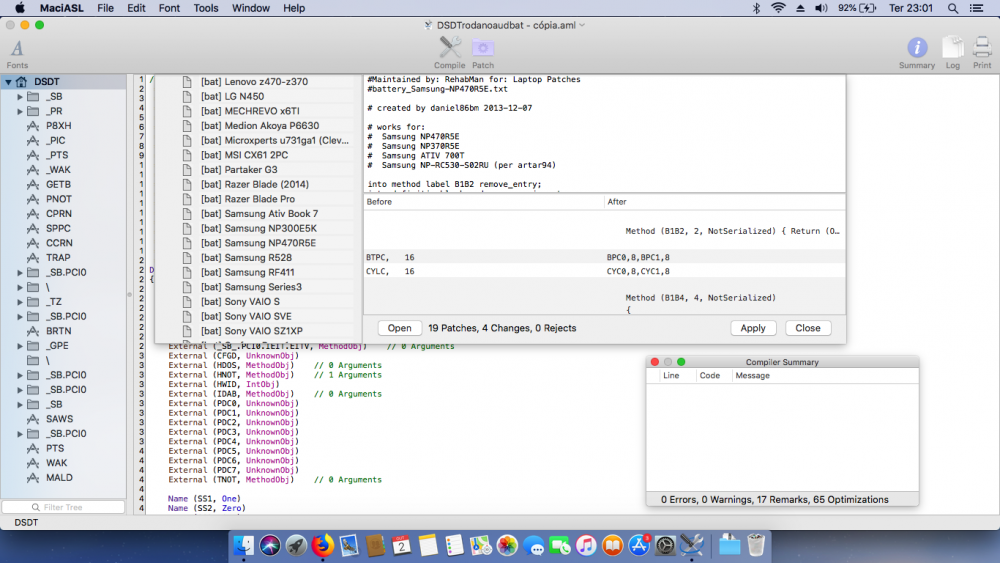Click the DSDT home icon in tree
Viewport: 1000px width, 563px height.
(x=22, y=82)
